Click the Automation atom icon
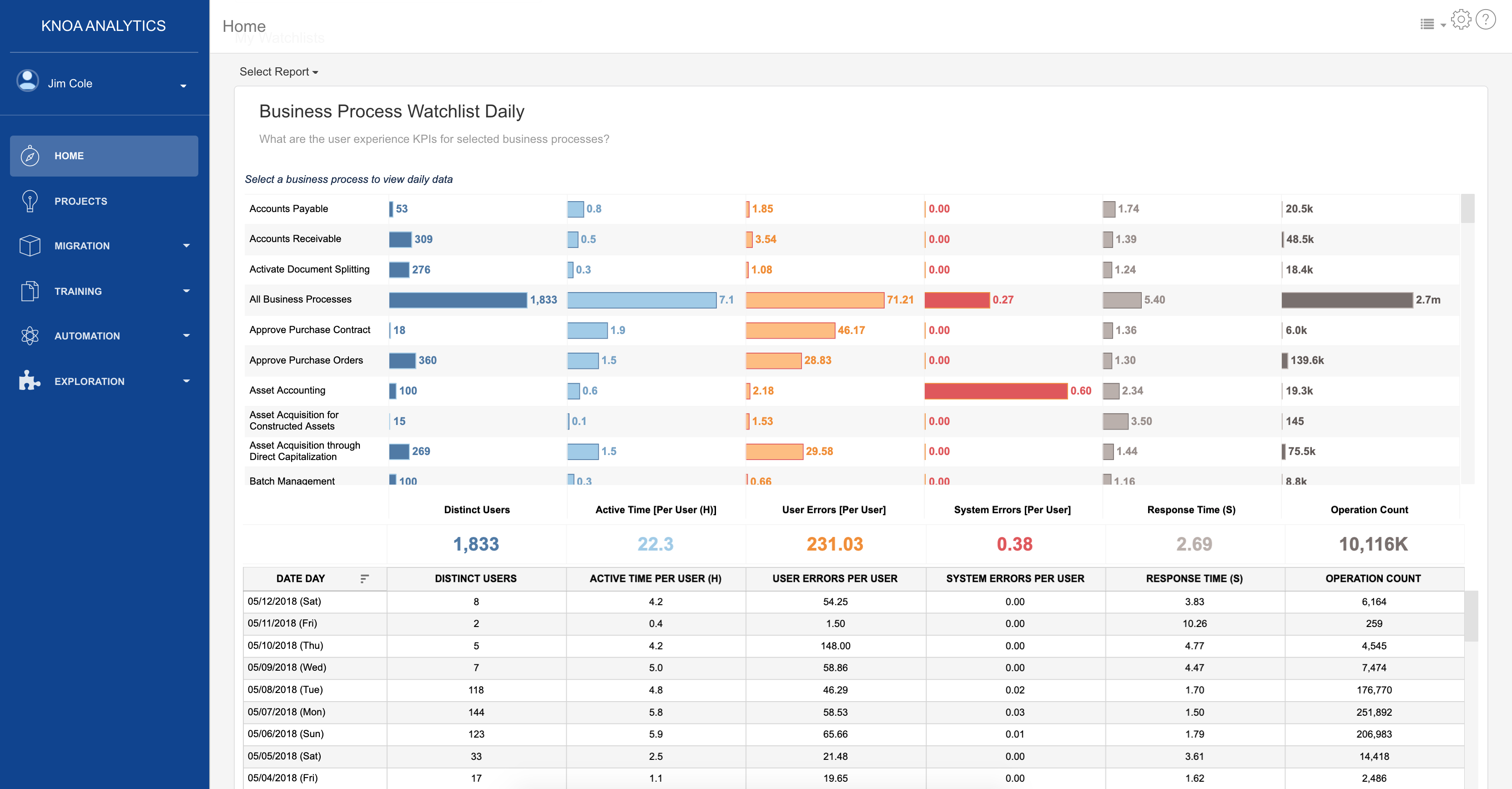The image size is (1512, 789). 30,336
